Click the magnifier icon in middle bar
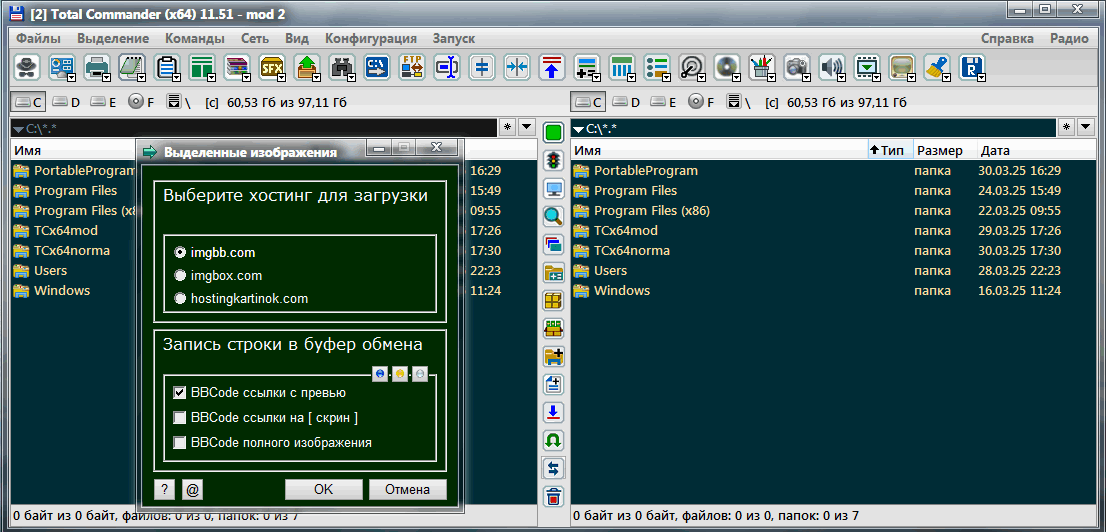 pos(554,217)
